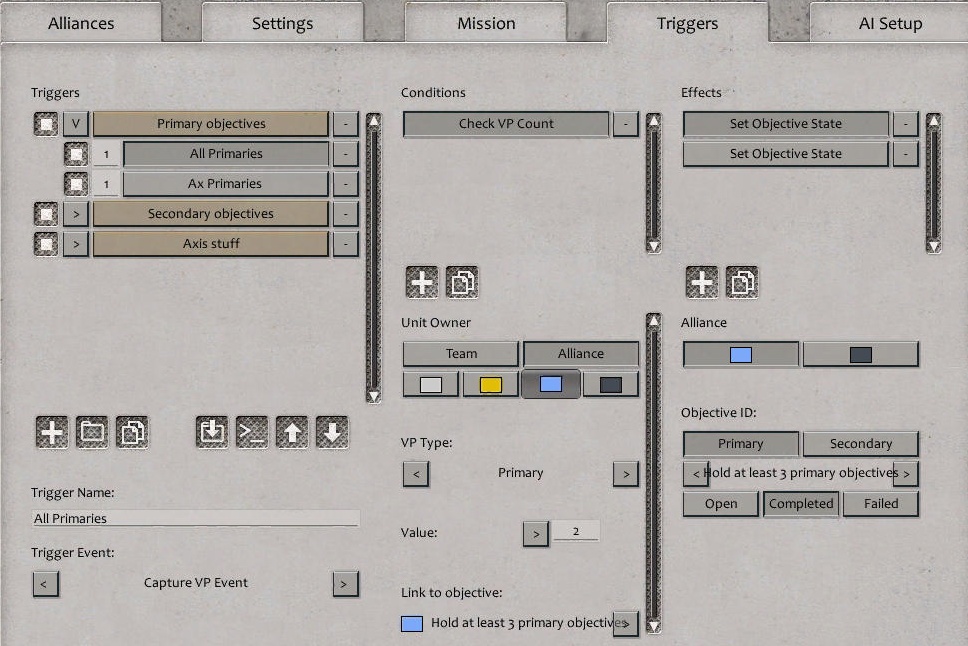Expand the Primary objectives trigger group
This screenshot has width=968, height=646.
coord(76,123)
